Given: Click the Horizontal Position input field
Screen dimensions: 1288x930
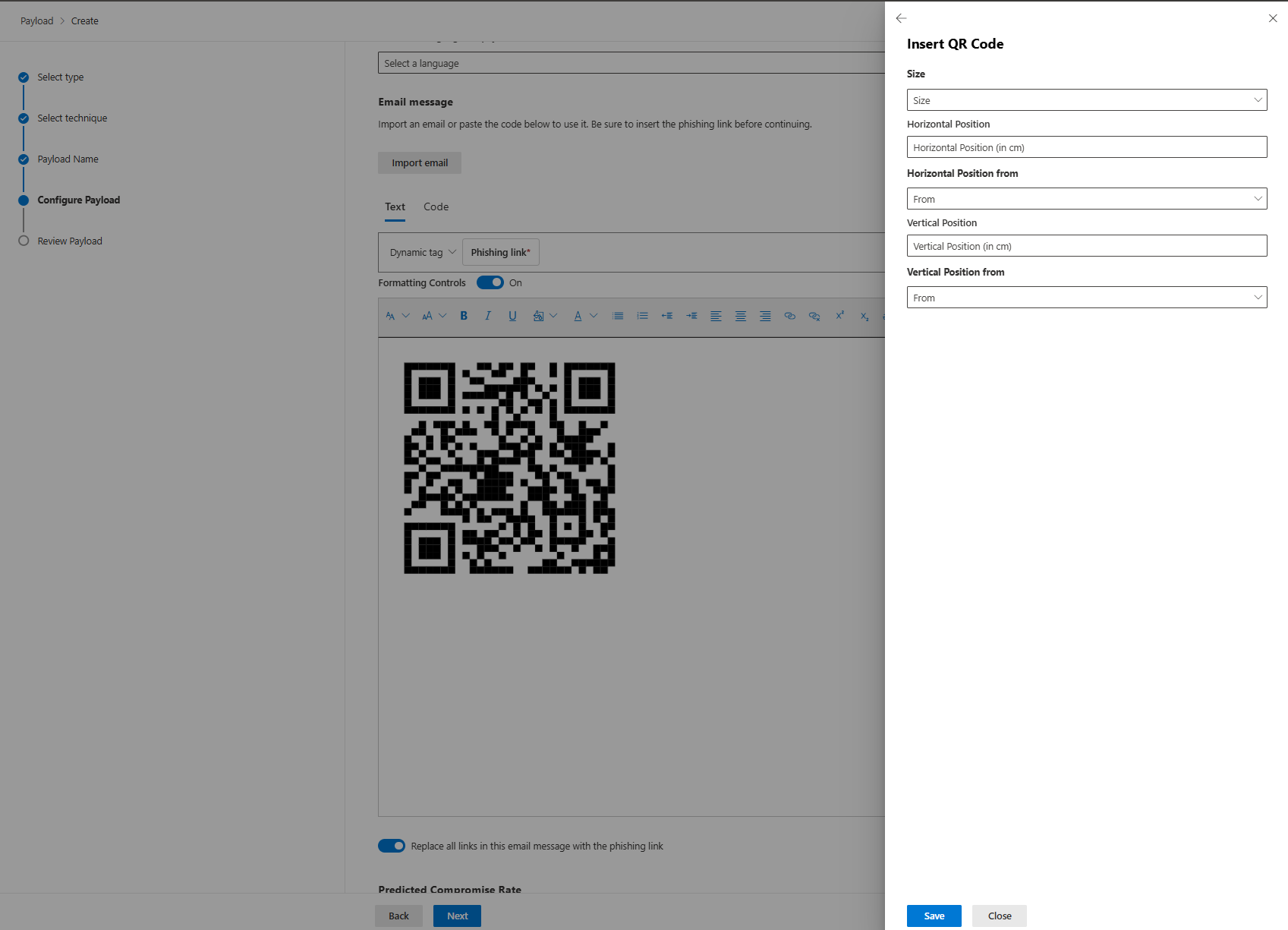Looking at the screenshot, I should 1086,147.
